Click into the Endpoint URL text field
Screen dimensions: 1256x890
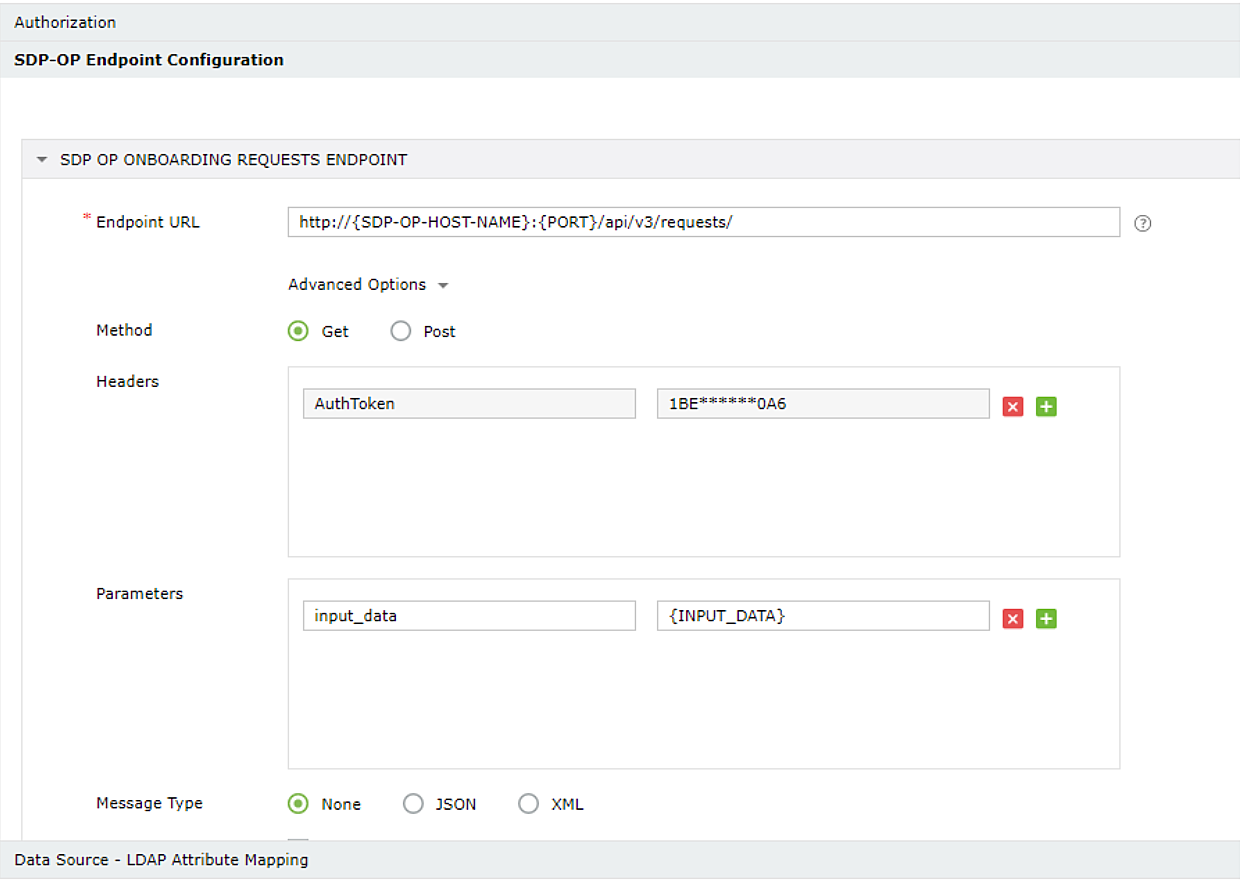[x=703, y=222]
